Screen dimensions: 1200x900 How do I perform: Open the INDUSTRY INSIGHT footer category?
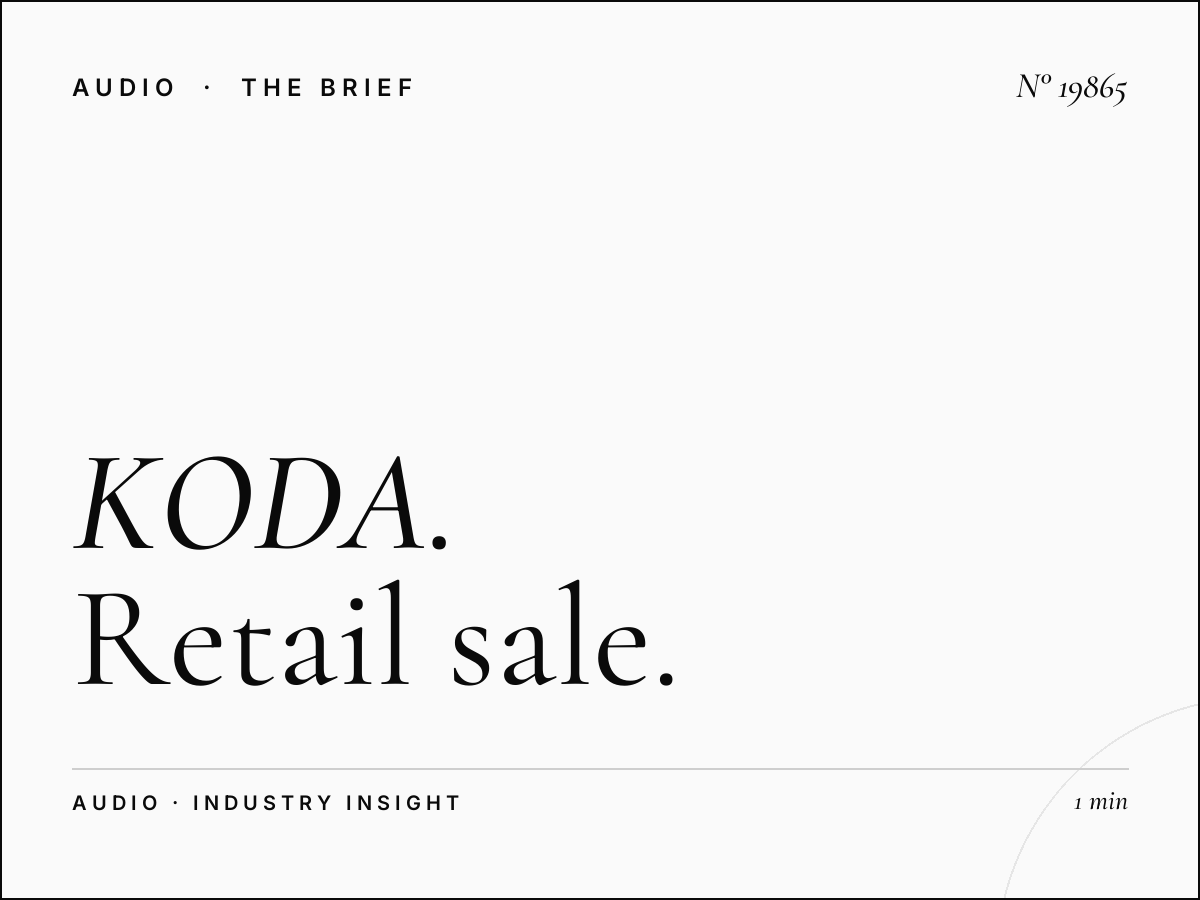click(326, 803)
